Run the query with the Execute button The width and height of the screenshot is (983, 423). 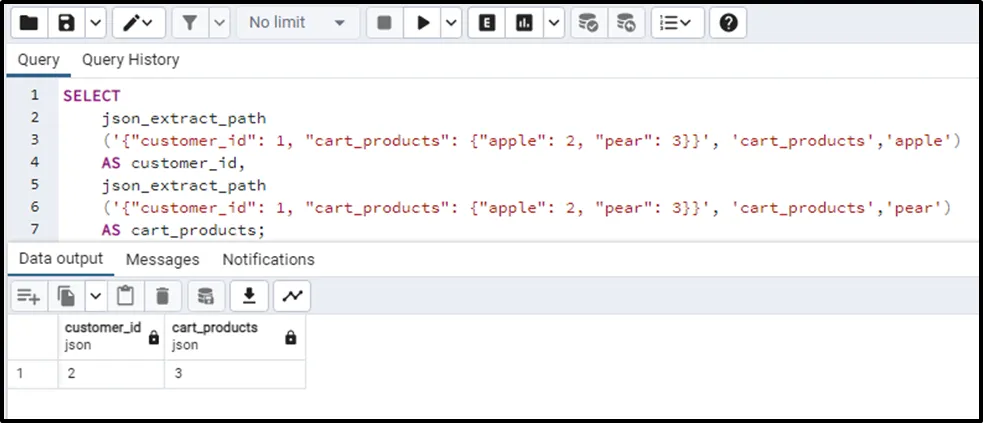[423, 22]
